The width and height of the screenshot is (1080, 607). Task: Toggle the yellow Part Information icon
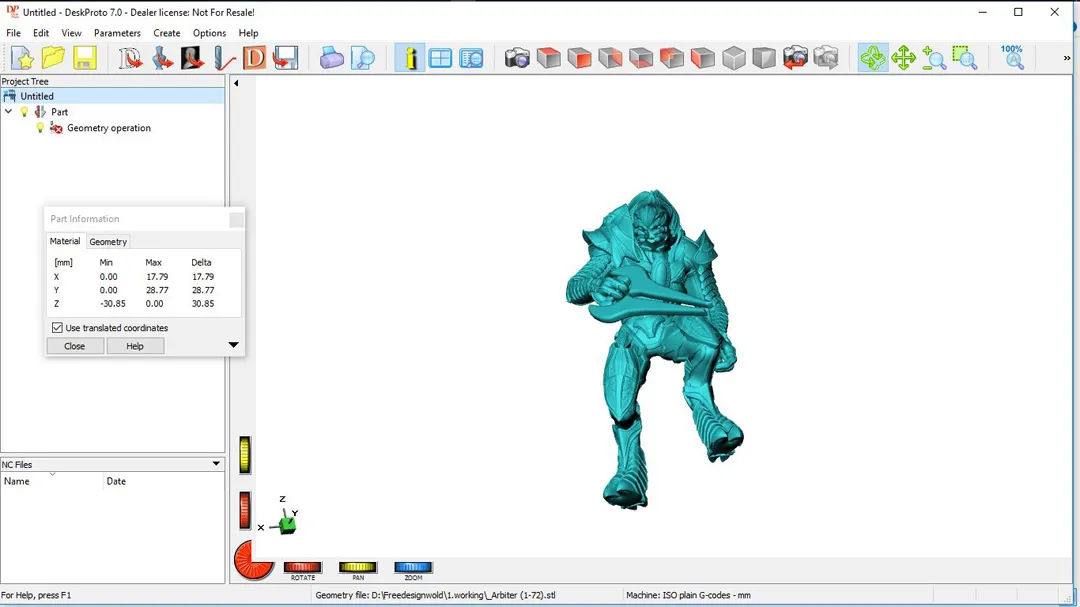point(410,58)
